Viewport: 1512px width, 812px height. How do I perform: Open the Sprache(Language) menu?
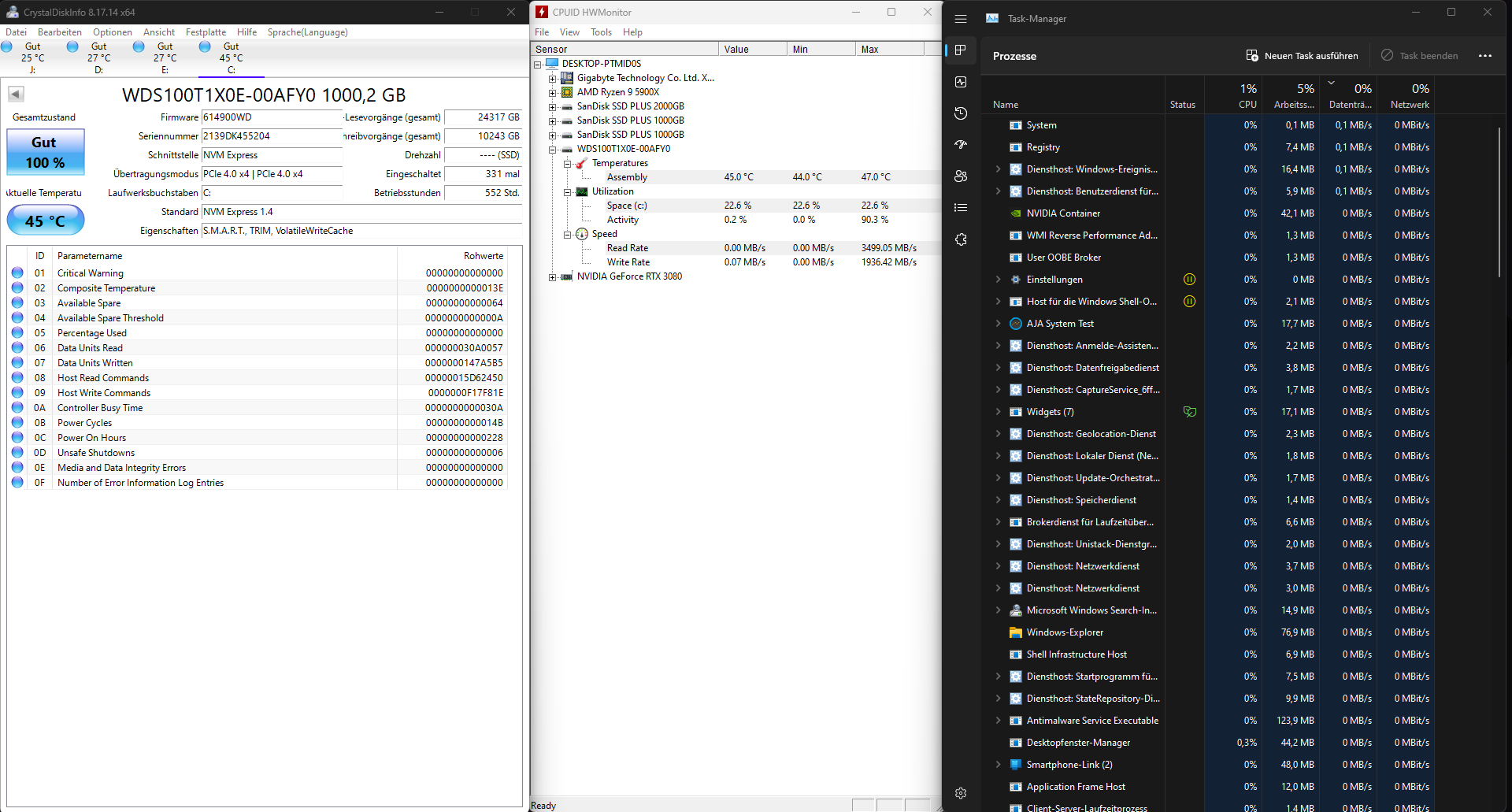click(307, 32)
